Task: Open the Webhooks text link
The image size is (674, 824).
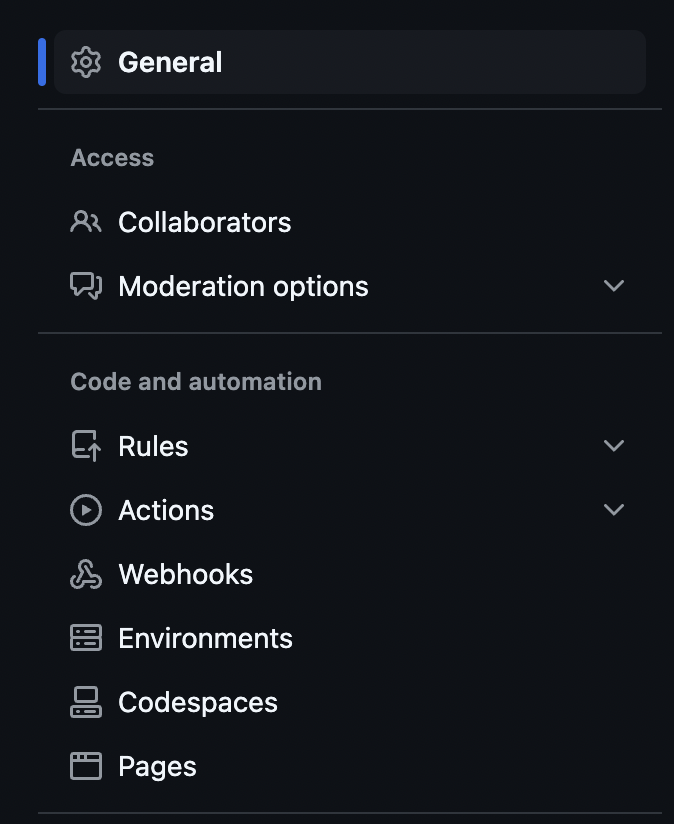Action: pyautogui.click(x=185, y=574)
